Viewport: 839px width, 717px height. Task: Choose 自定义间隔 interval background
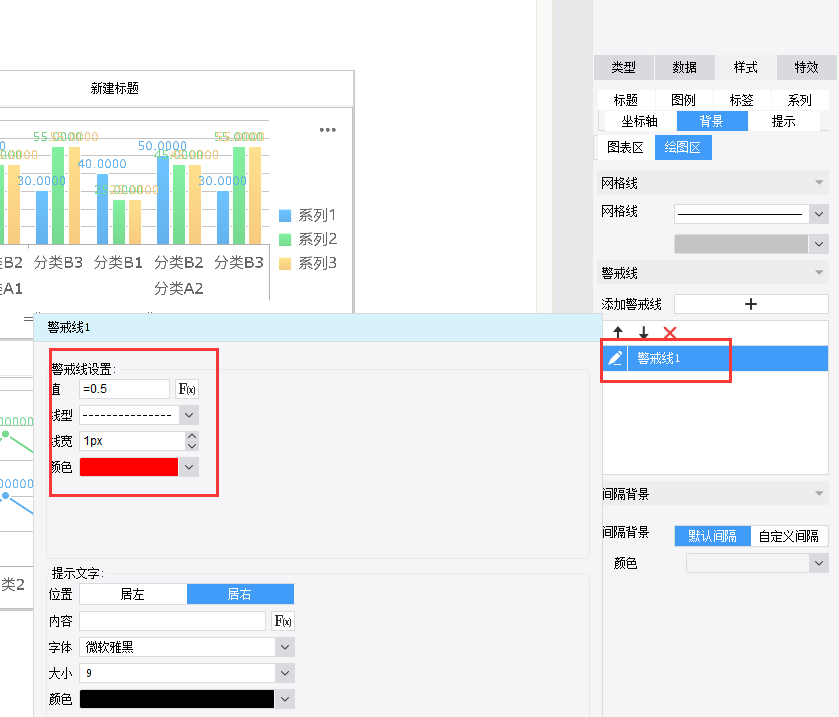pos(789,536)
